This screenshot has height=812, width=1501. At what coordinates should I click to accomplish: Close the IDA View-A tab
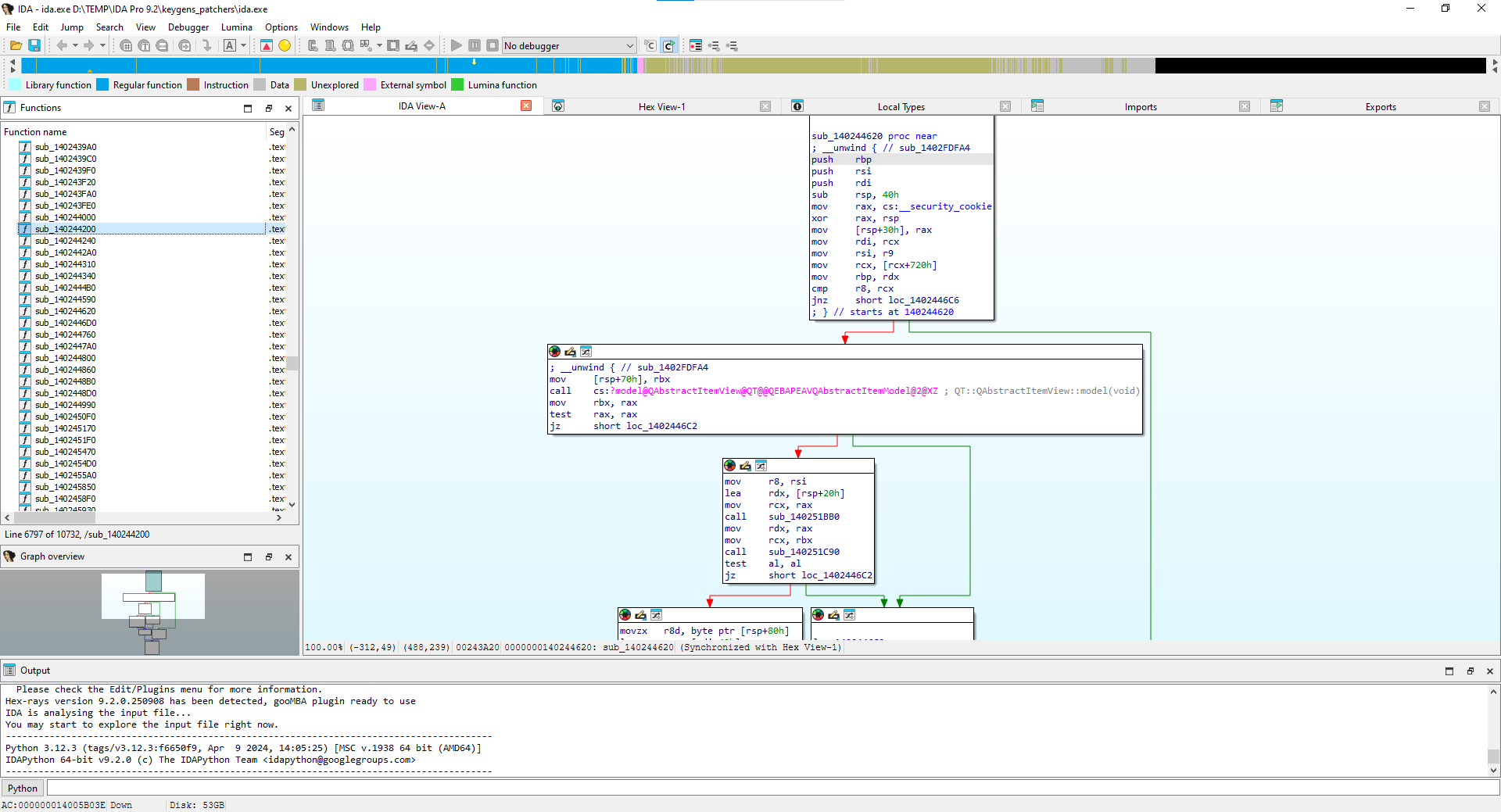(x=526, y=106)
